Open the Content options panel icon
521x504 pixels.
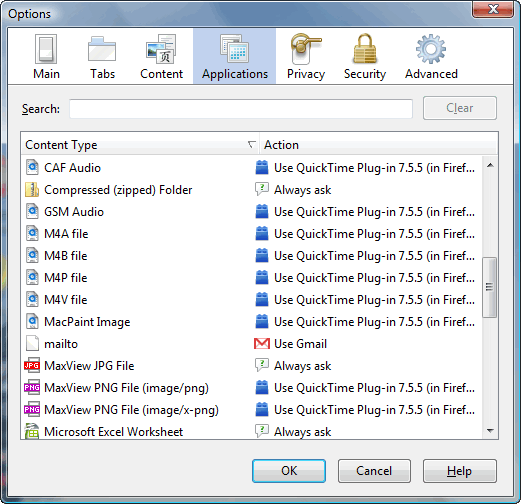click(161, 49)
